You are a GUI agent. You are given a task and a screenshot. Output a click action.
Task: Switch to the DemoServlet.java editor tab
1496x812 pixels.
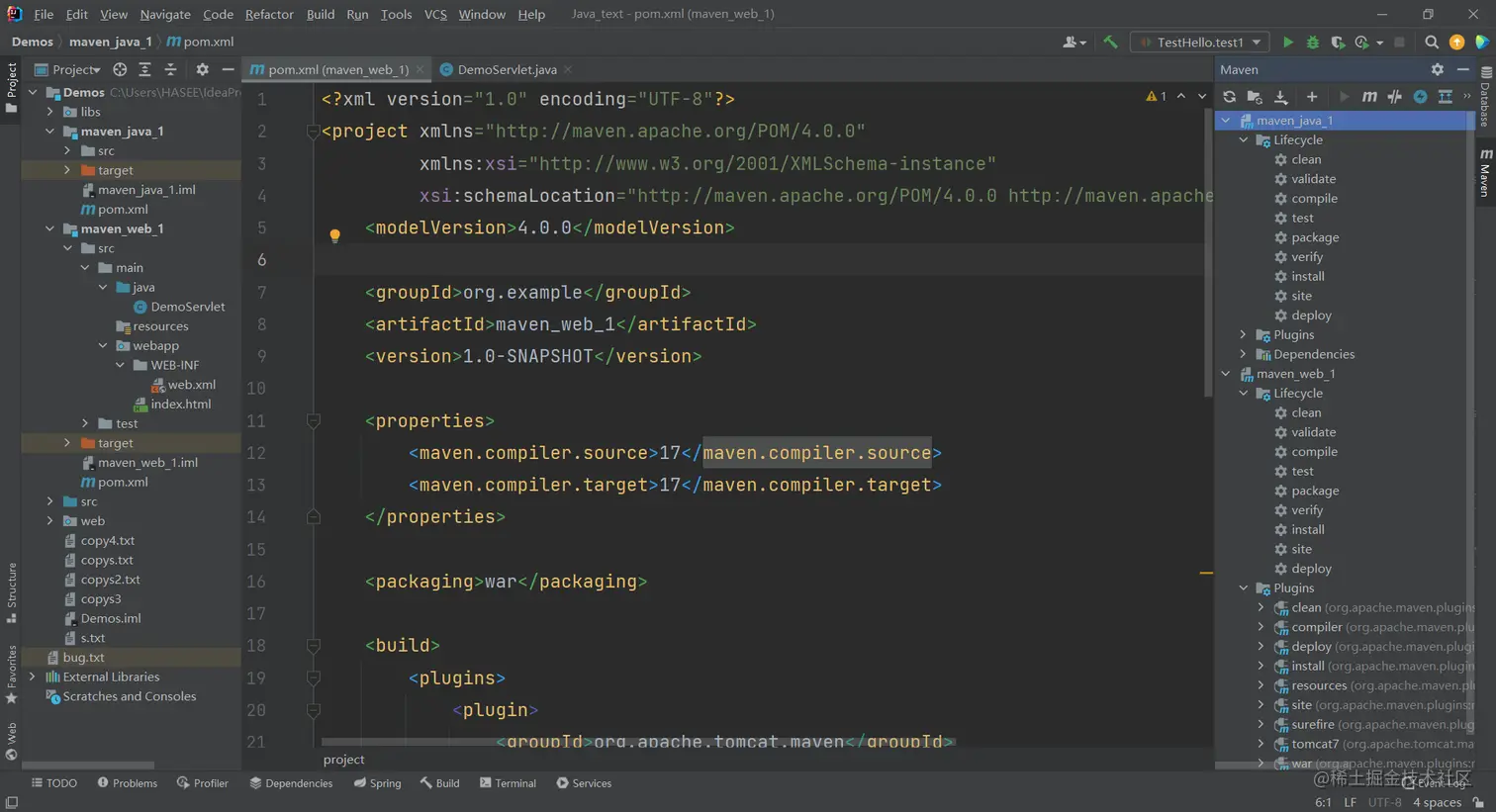click(506, 70)
